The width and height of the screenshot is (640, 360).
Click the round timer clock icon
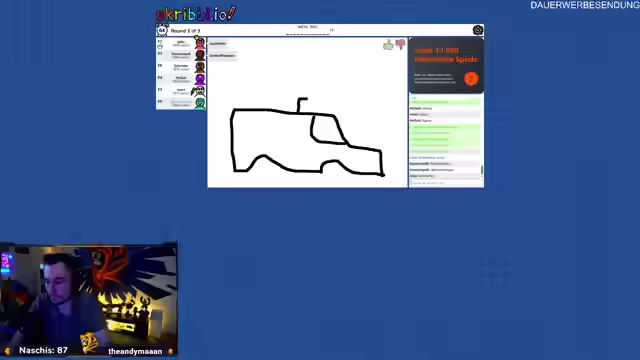coord(162,30)
